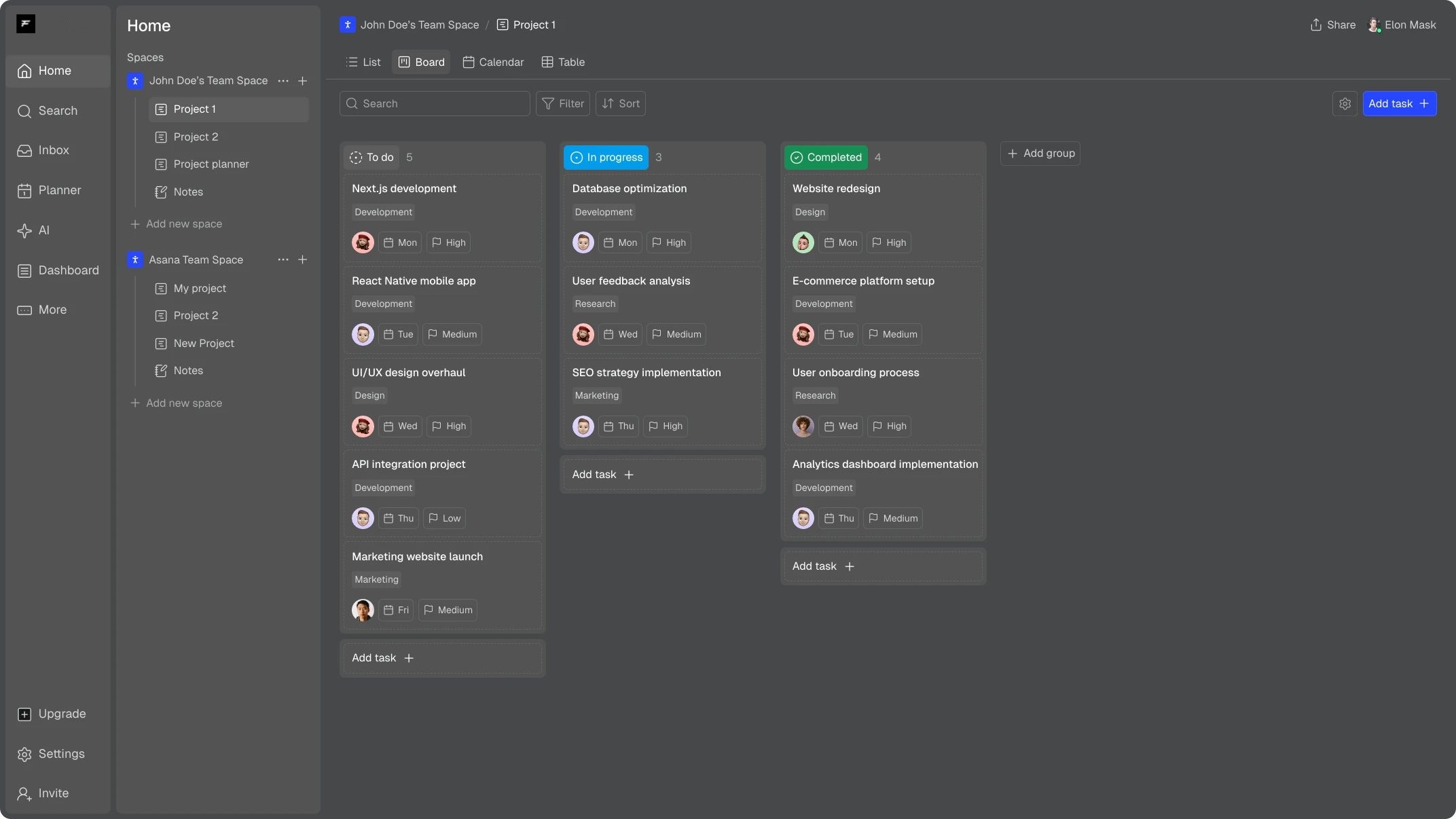This screenshot has width=1456, height=819.
Task: Select Project planner in the sidebar
Action: click(211, 164)
